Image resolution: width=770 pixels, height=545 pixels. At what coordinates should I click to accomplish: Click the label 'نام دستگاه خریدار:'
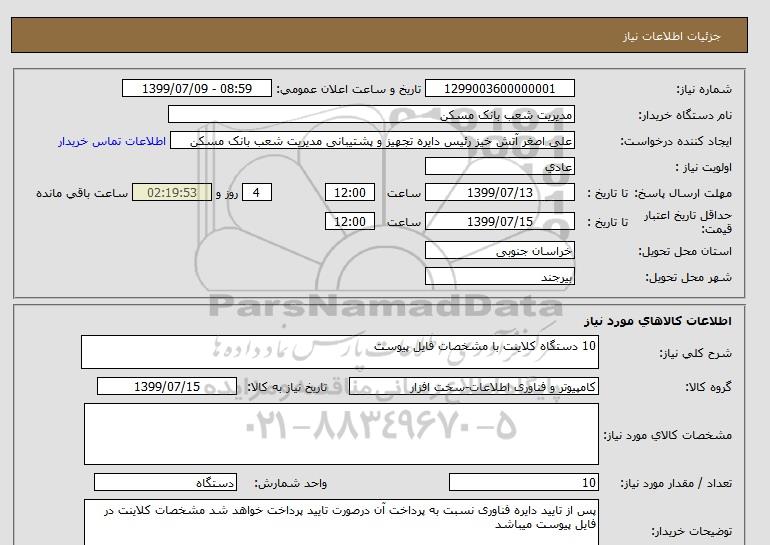(685, 115)
